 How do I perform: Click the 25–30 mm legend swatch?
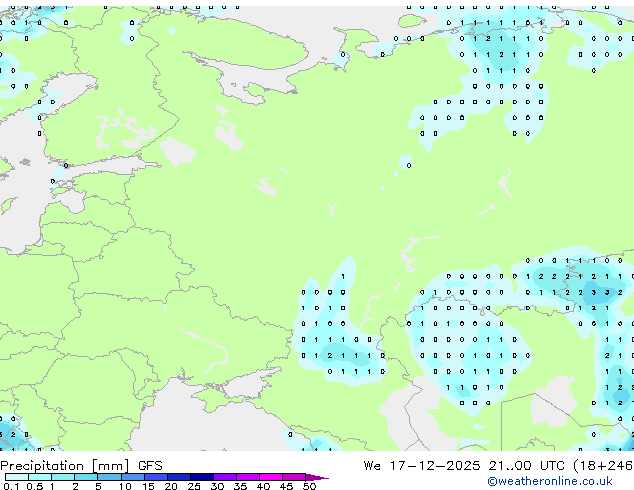[x=202, y=477]
